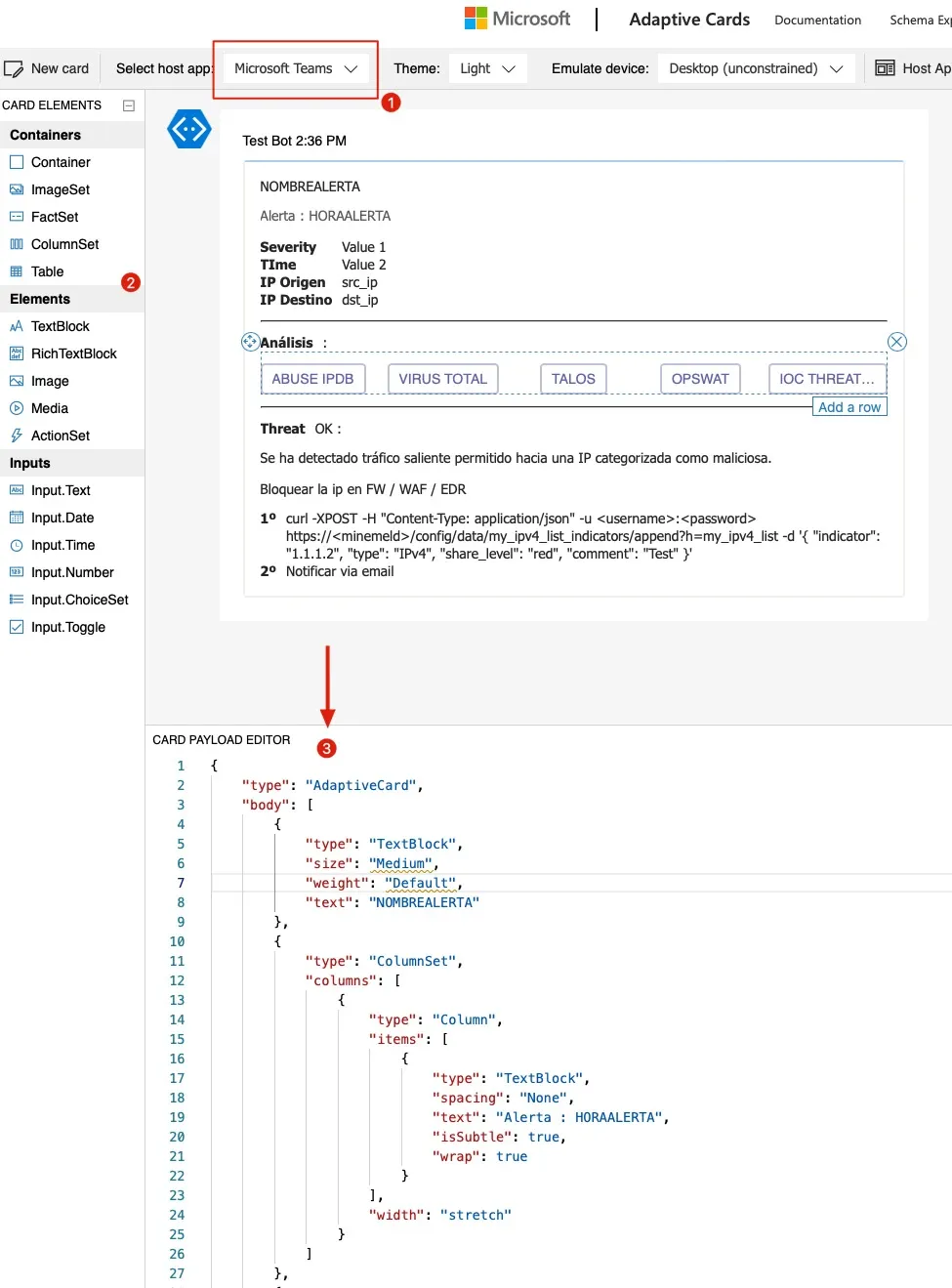Click the Inputs section header

[x=72, y=463]
